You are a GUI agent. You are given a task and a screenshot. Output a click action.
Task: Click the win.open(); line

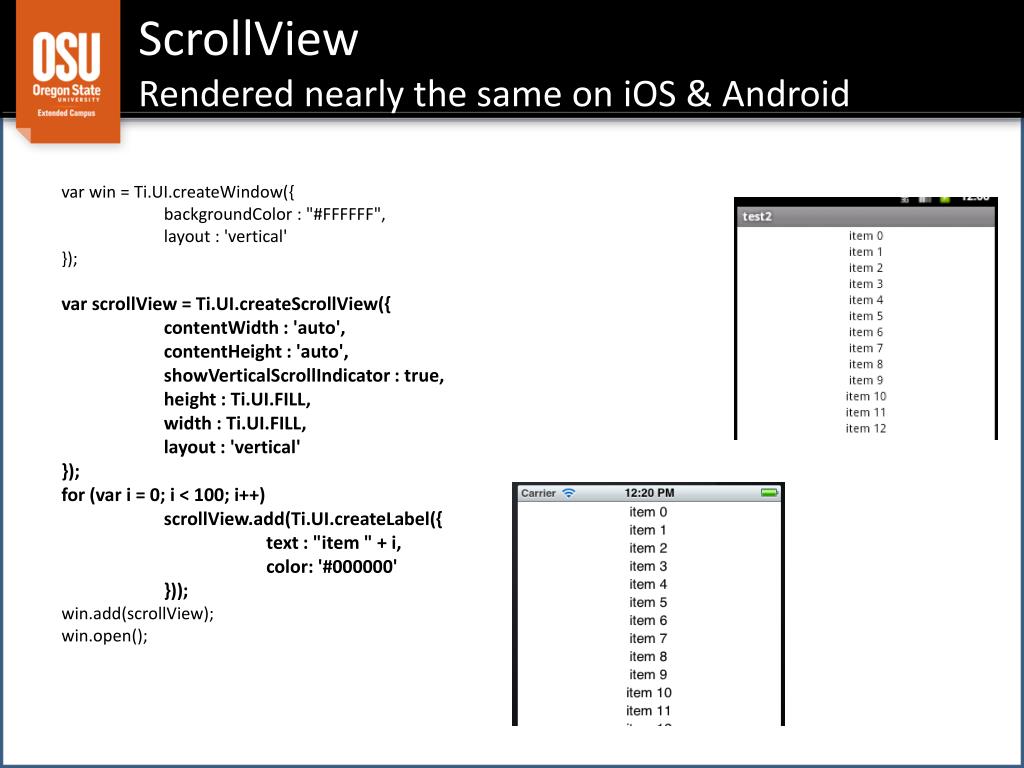(x=104, y=636)
